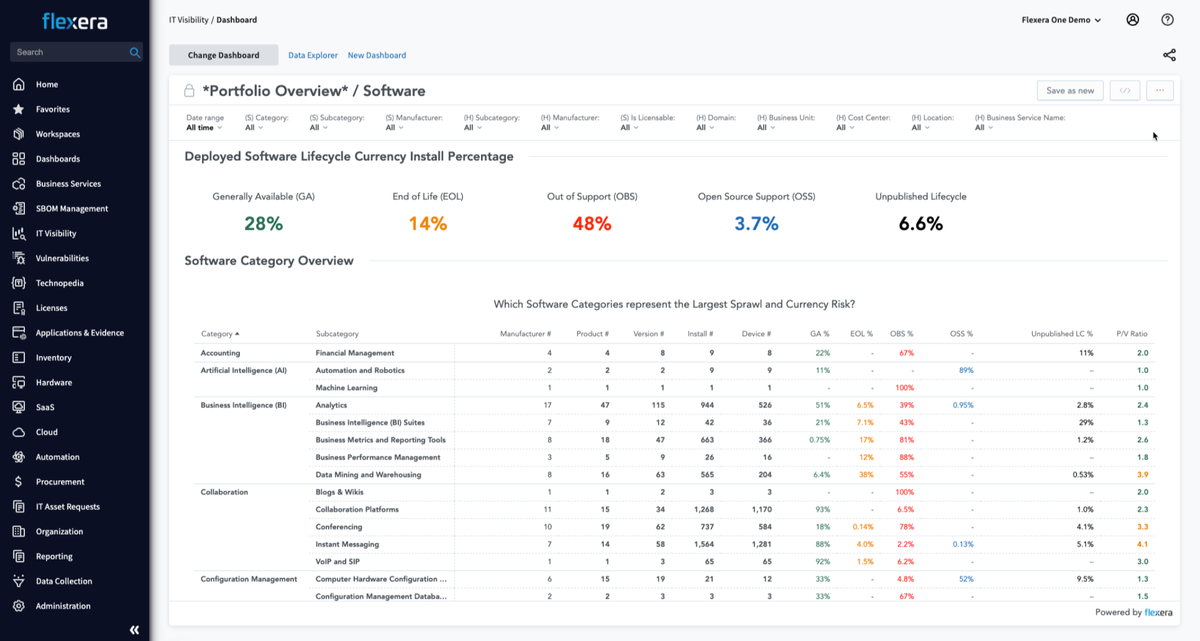Click inside the sidebar Search field
Viewport: 1200px width, 641px height.
pos(67,51)
